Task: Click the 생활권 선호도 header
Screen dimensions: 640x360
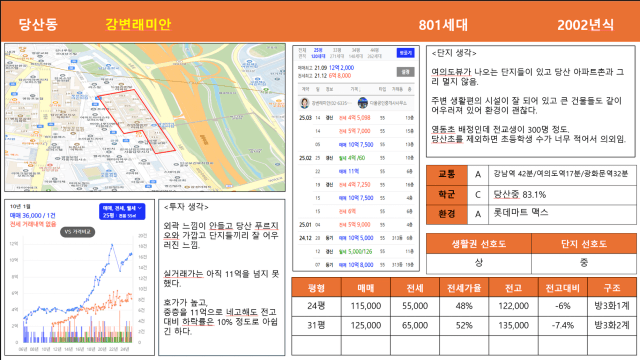Action: (x=479, y=244)
